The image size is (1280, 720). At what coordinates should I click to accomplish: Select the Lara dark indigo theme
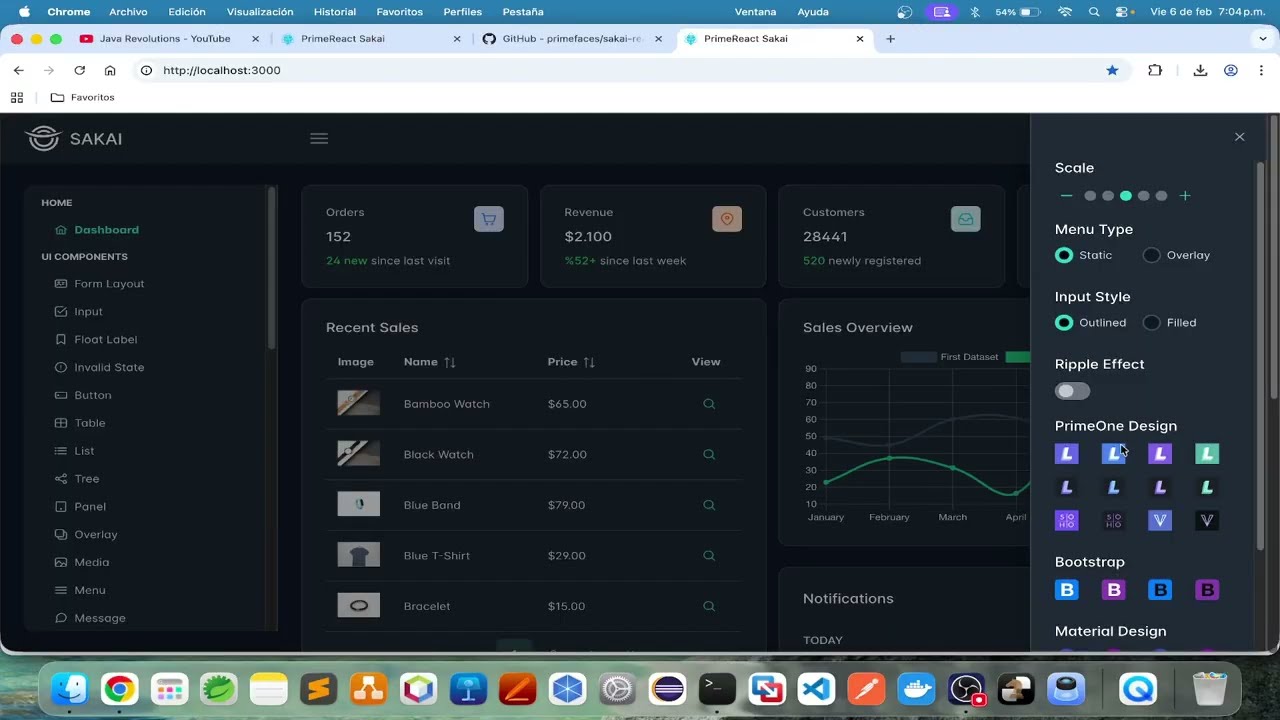[x=1067, y=488]
